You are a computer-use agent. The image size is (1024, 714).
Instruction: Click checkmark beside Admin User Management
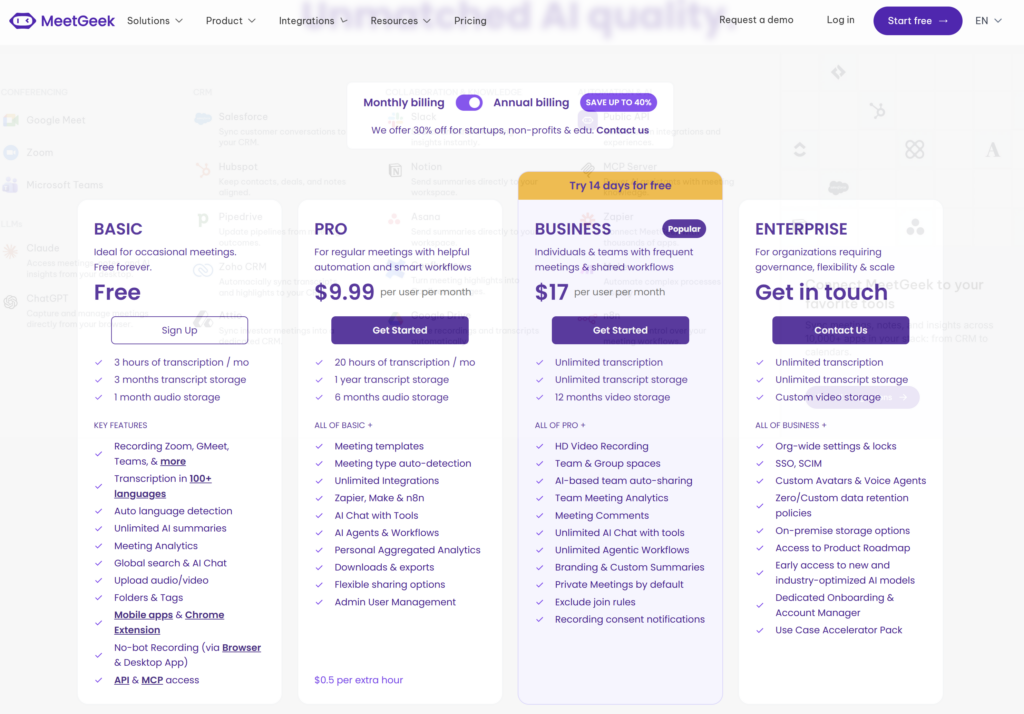319,602
